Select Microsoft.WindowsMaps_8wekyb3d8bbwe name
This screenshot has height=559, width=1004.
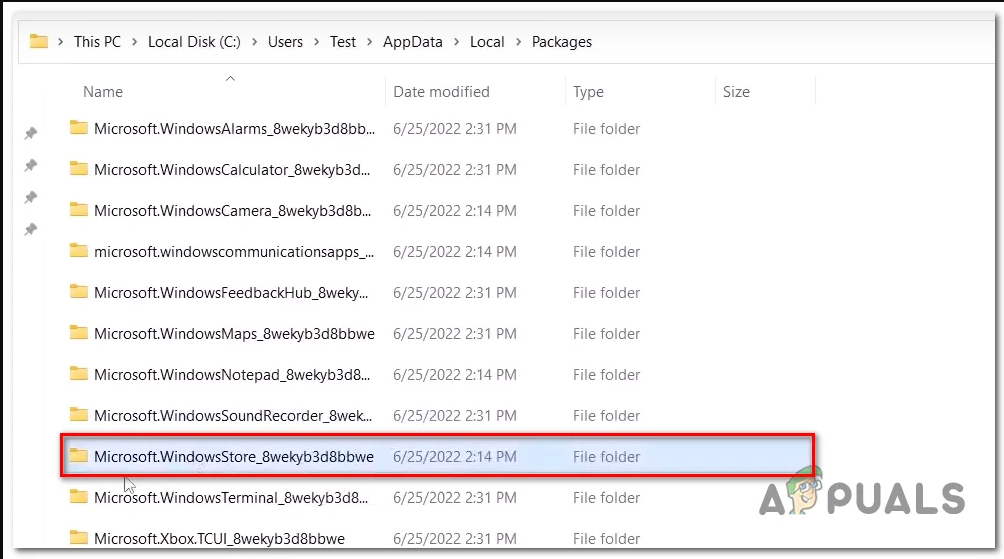[x=234, y=334]
